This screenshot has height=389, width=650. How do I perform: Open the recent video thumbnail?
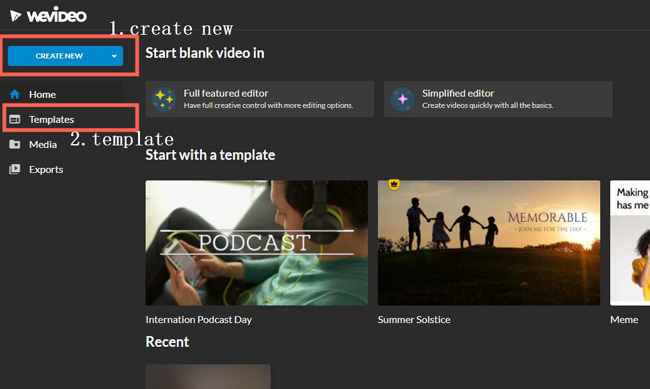pyautogui.click(x=208, y=377)
